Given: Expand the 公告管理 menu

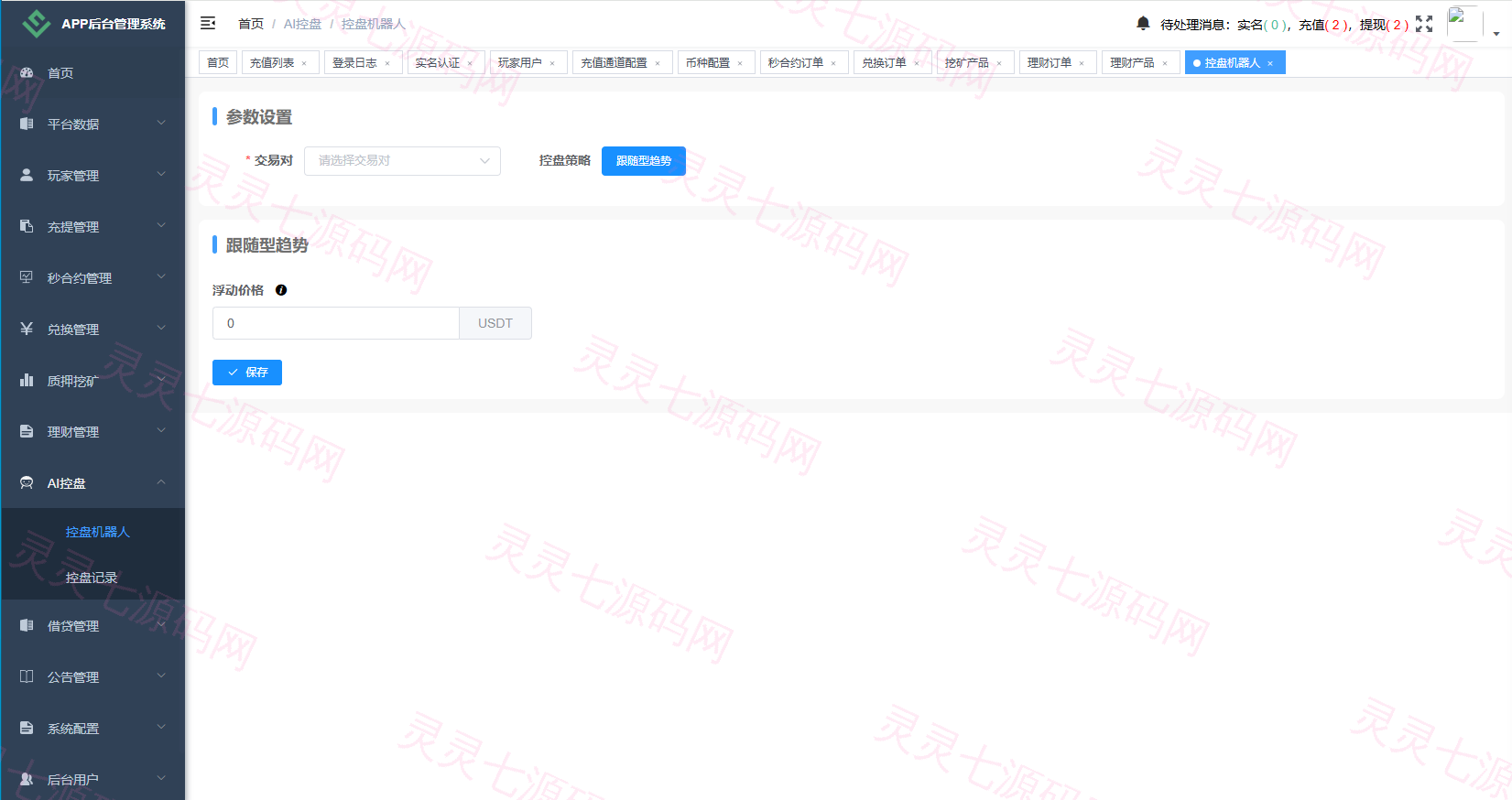Looking at the screenshot, I should click(x=92, y=677).
